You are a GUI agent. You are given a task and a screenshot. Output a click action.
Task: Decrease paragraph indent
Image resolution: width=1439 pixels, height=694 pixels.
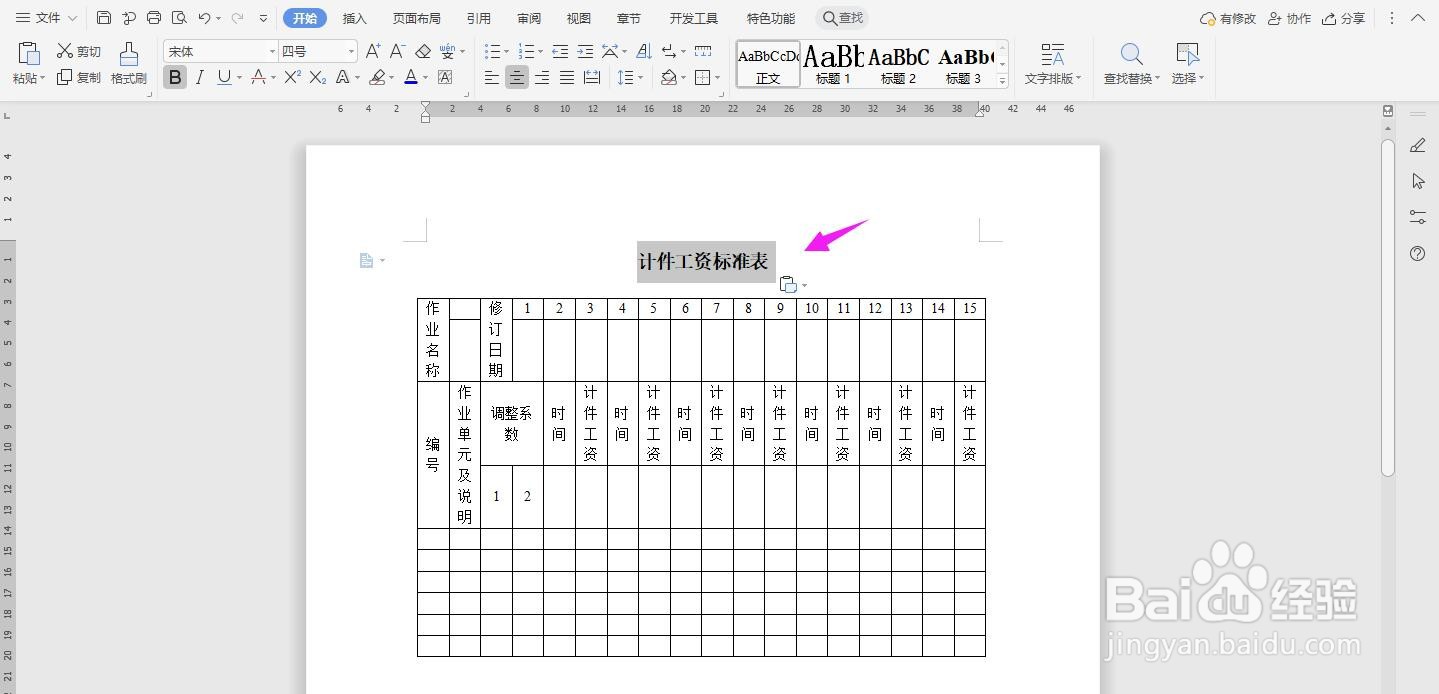click(x=560, y=51)
